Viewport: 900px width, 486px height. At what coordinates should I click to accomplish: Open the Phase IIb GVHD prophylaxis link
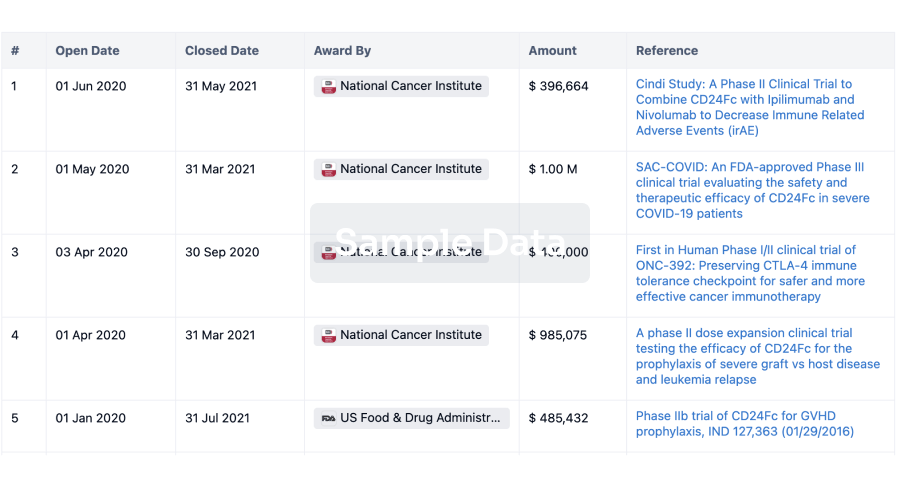coord(745,424)
